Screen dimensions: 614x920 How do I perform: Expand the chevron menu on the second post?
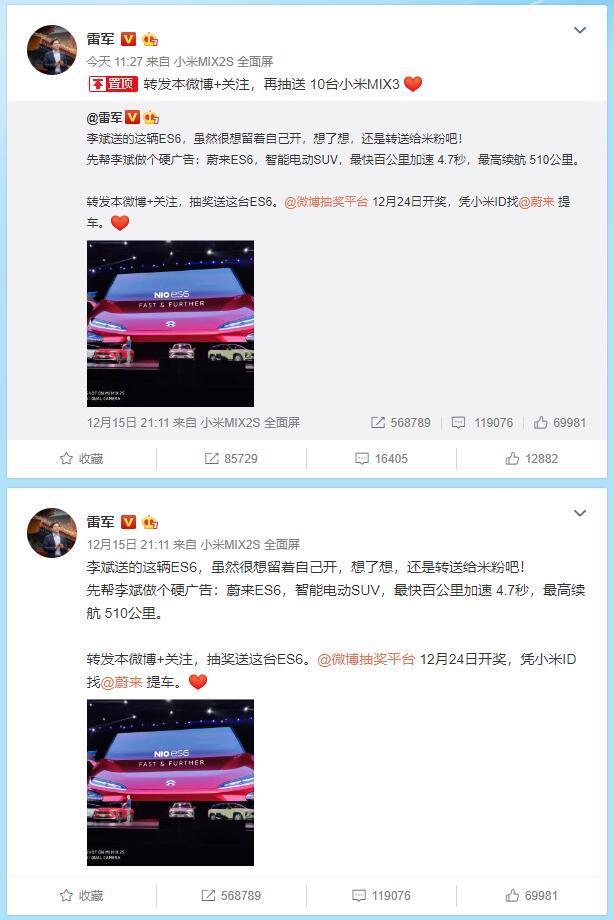pos(579,513)
